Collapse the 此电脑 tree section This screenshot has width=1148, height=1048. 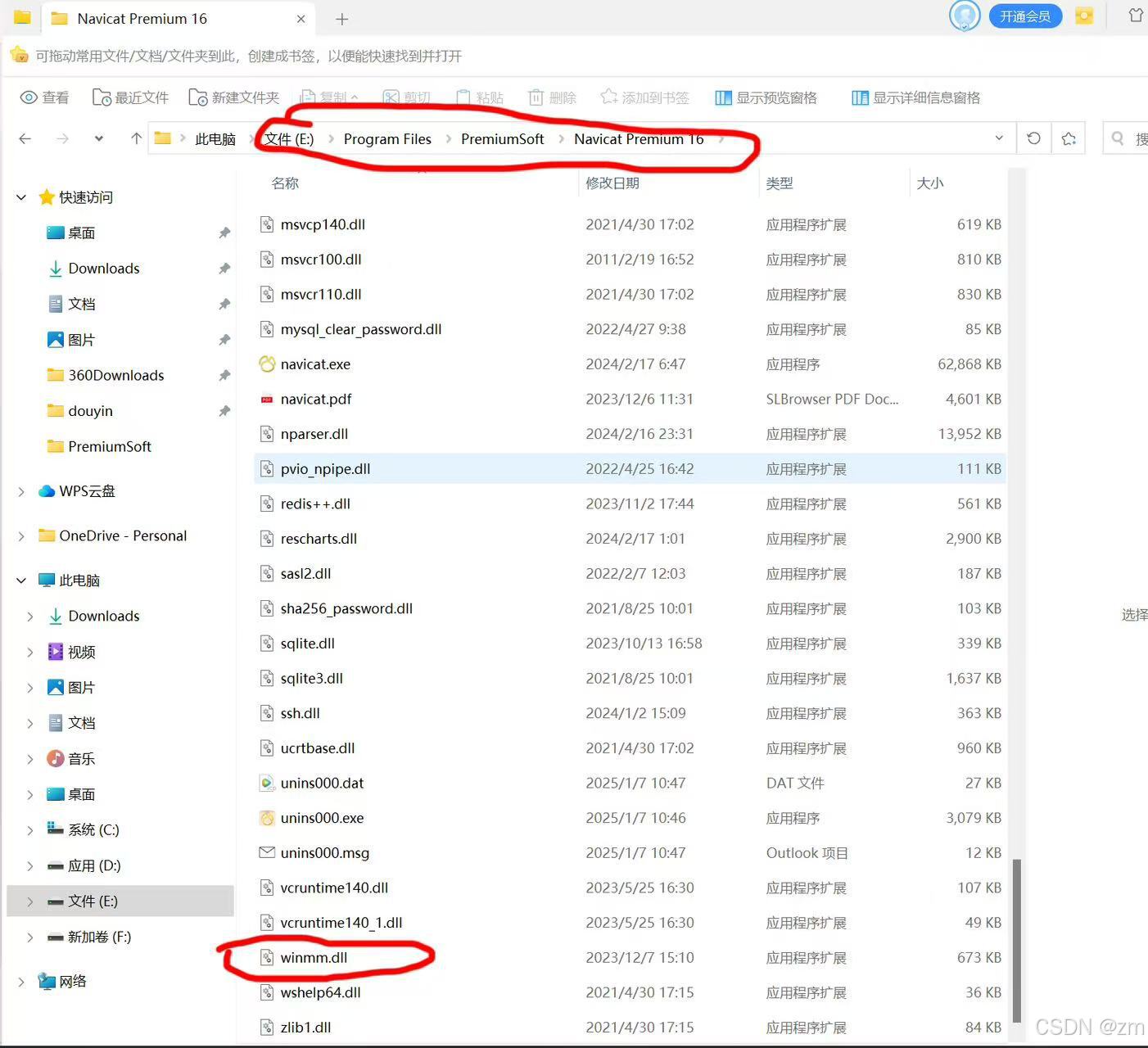tap(20, 580)
